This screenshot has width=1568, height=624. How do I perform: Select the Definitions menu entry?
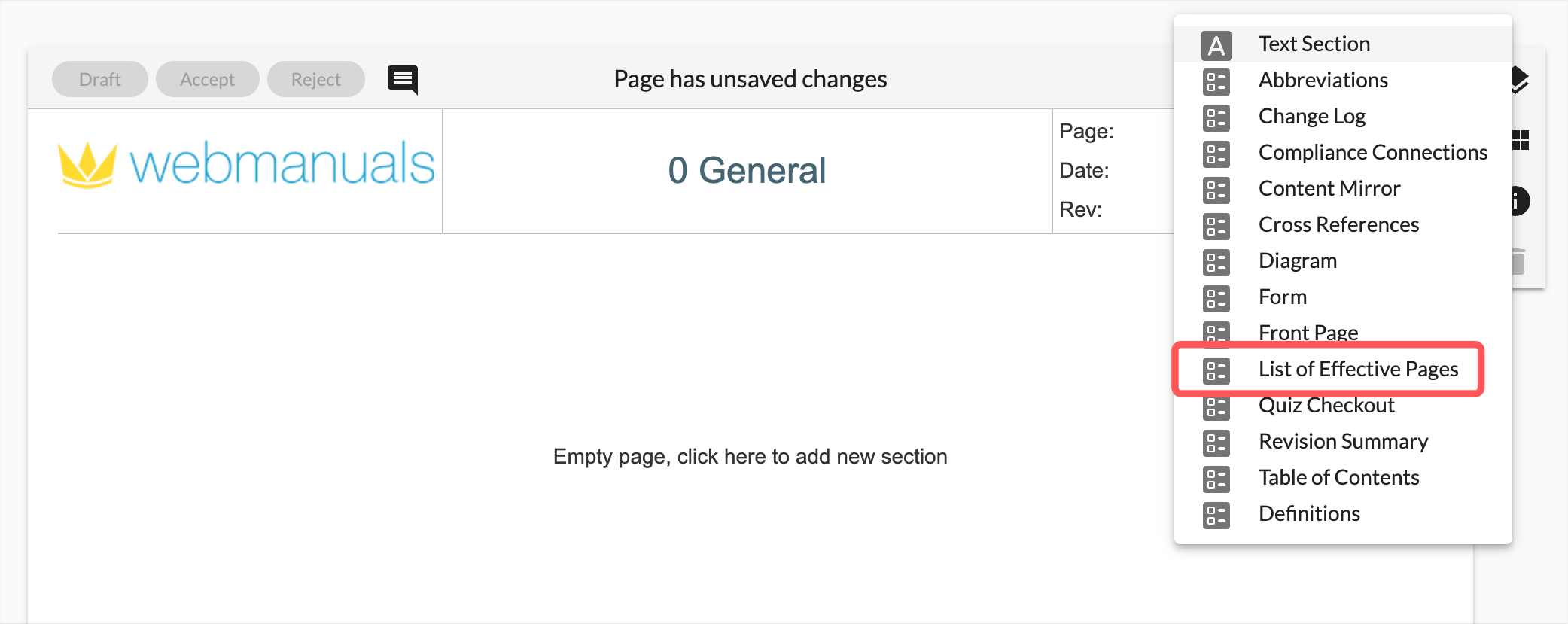point(1309,514)
